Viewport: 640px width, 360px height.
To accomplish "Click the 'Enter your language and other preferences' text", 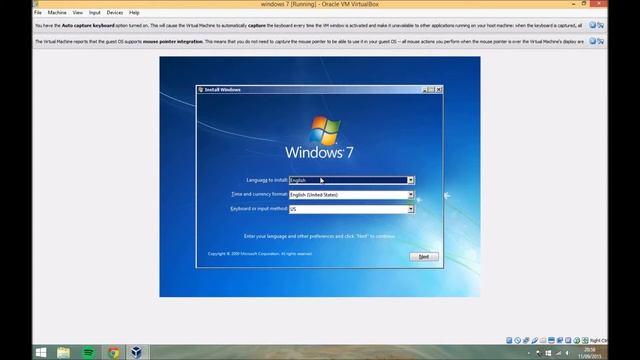I will [319, 236].
